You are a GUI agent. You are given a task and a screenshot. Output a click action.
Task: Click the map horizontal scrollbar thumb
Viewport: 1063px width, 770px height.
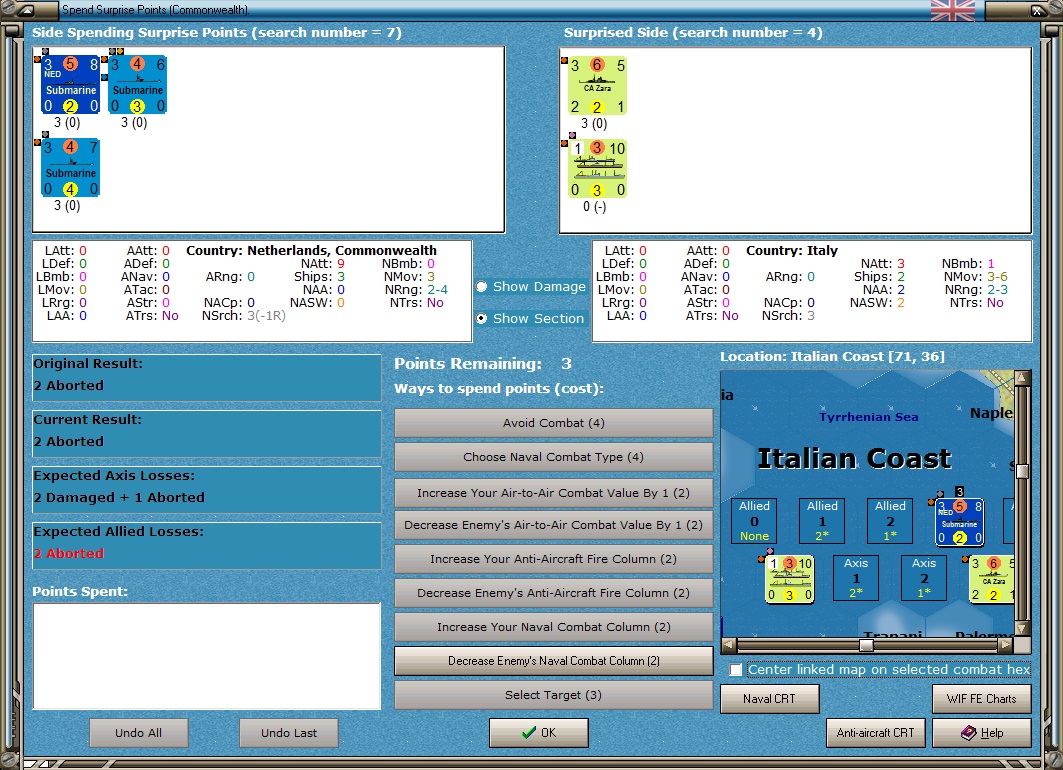[866, 645]
